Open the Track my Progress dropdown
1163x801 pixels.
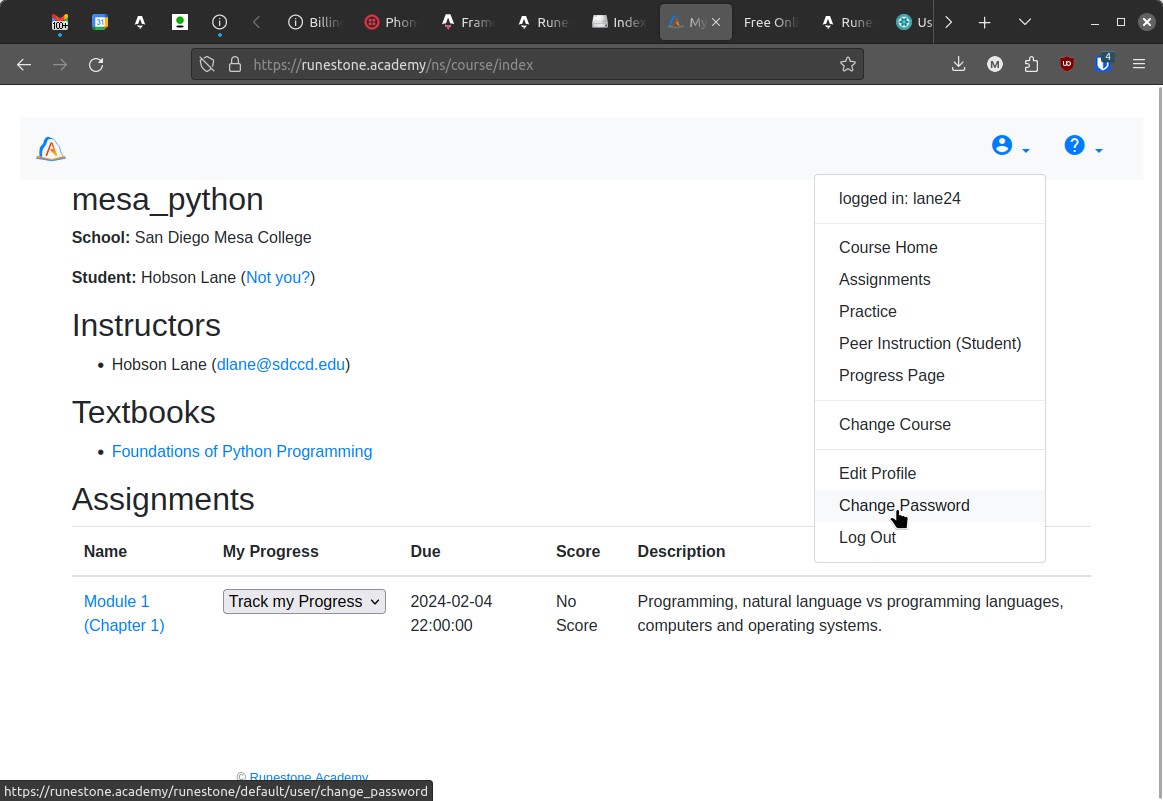click(304, 601)
